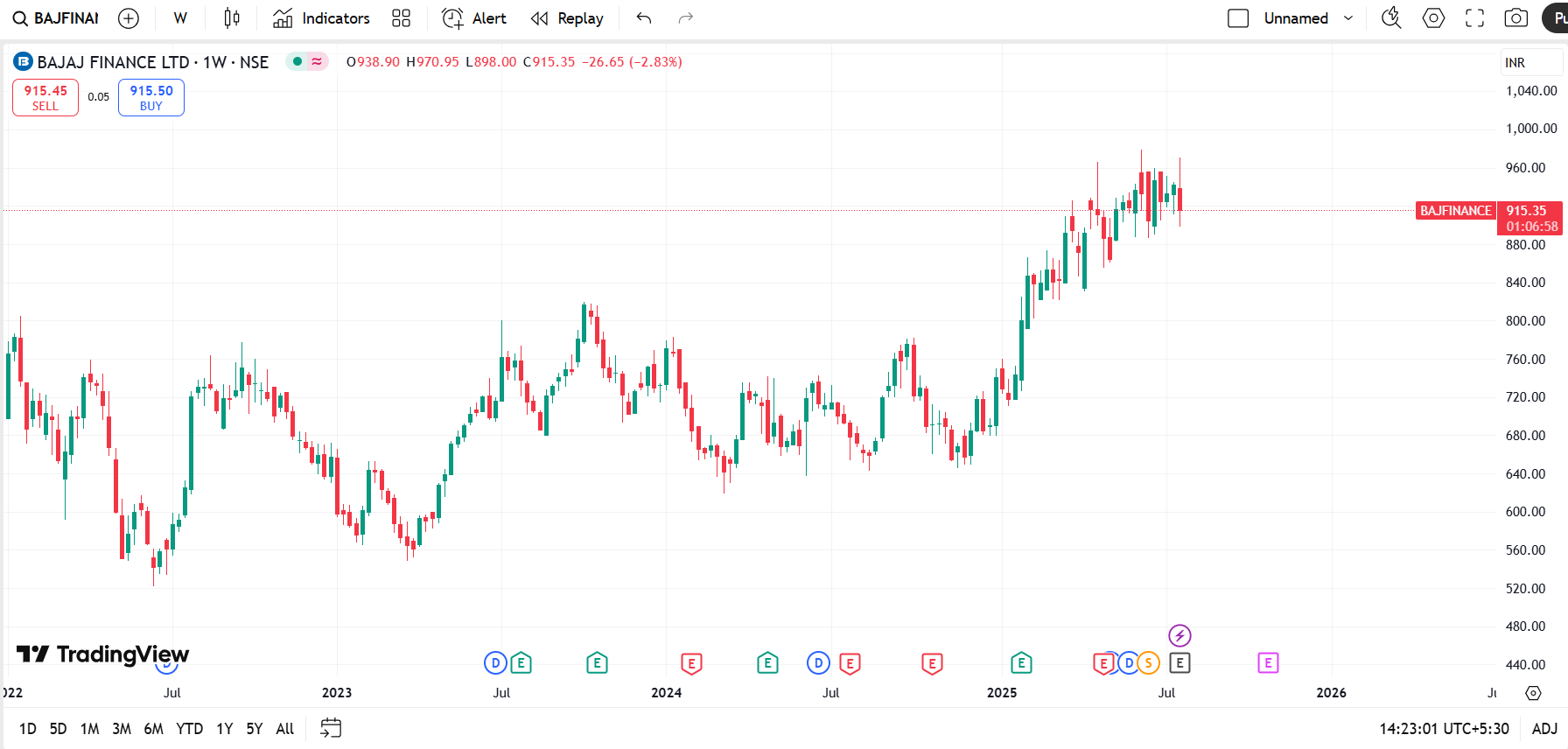Open the Go to date calendar icon
The image size is (1568, 749).
(331, 728)
